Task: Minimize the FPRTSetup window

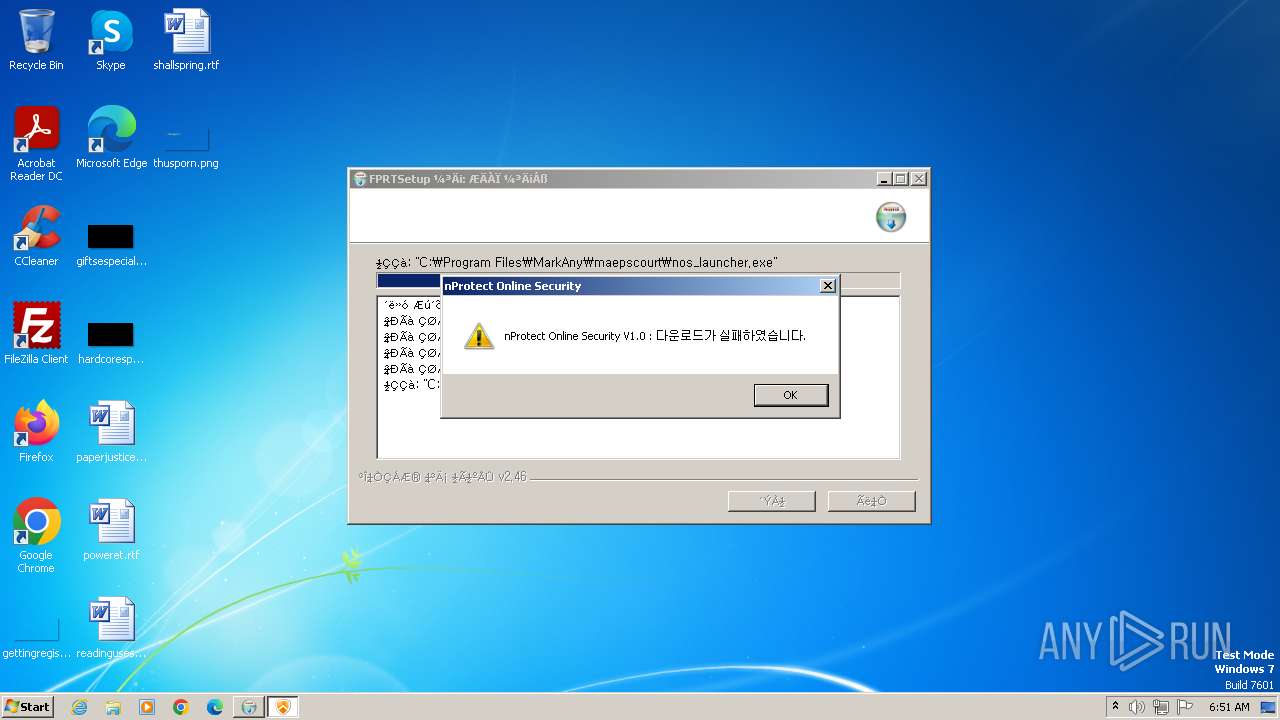Action: click(884, 179)
